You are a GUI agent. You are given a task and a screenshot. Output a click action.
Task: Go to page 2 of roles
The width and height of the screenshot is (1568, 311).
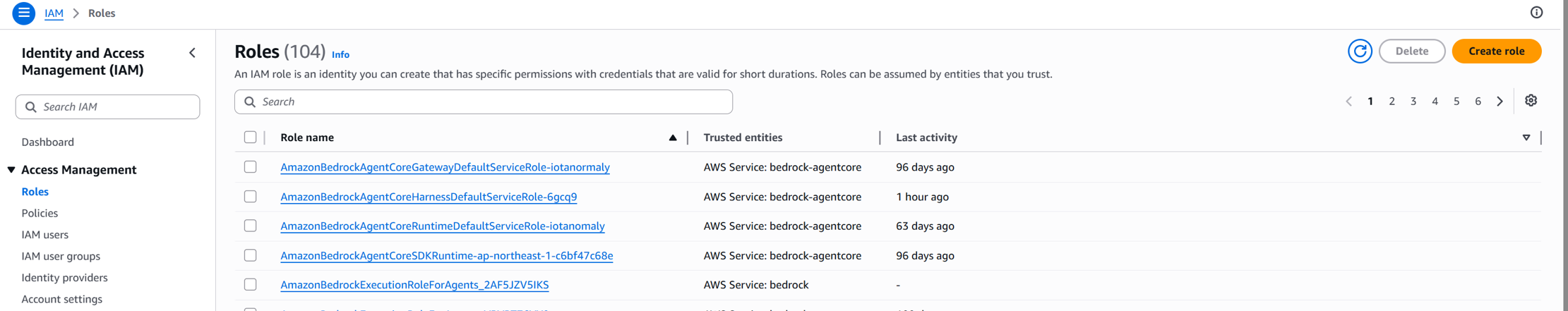click(x=1392, y=102)
